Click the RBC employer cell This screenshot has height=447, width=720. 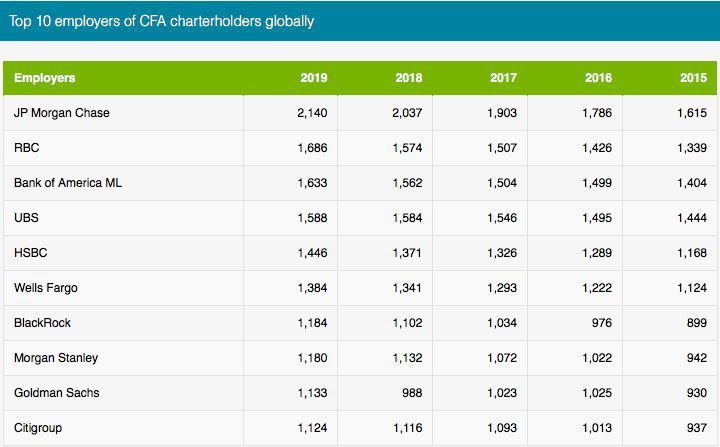[x=27, y=148]
